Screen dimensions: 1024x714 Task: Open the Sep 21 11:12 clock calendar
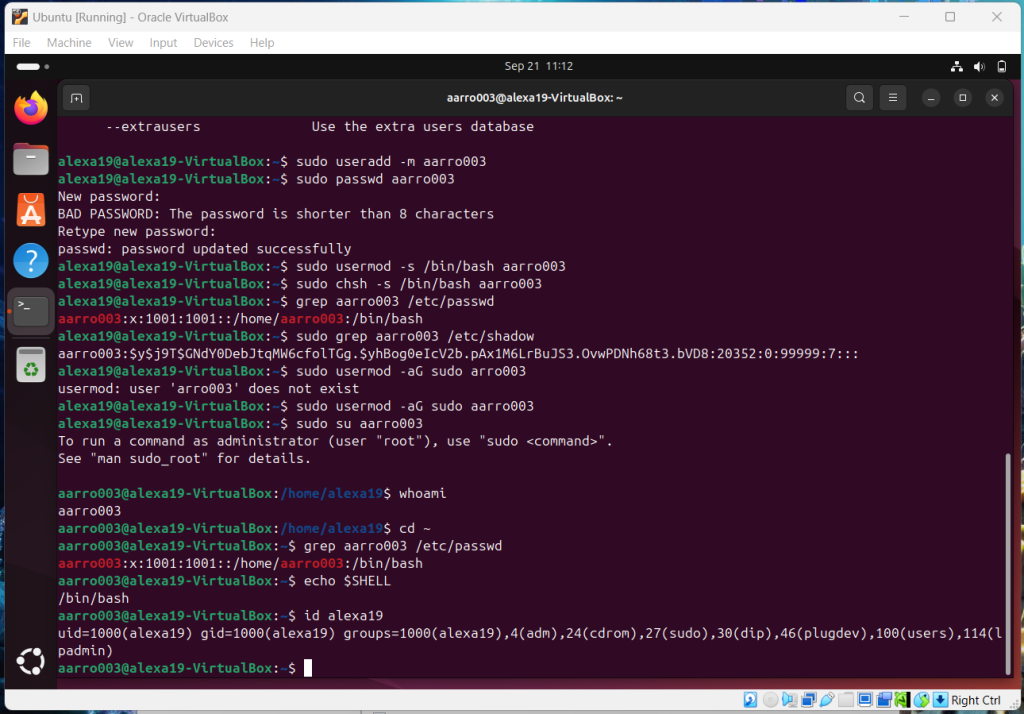point(539,66)
